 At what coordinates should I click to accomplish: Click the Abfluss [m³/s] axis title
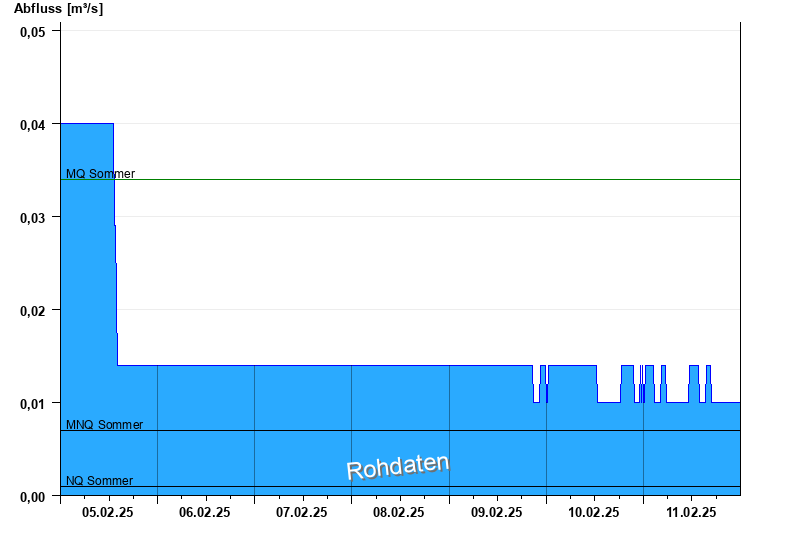(58, 9)
